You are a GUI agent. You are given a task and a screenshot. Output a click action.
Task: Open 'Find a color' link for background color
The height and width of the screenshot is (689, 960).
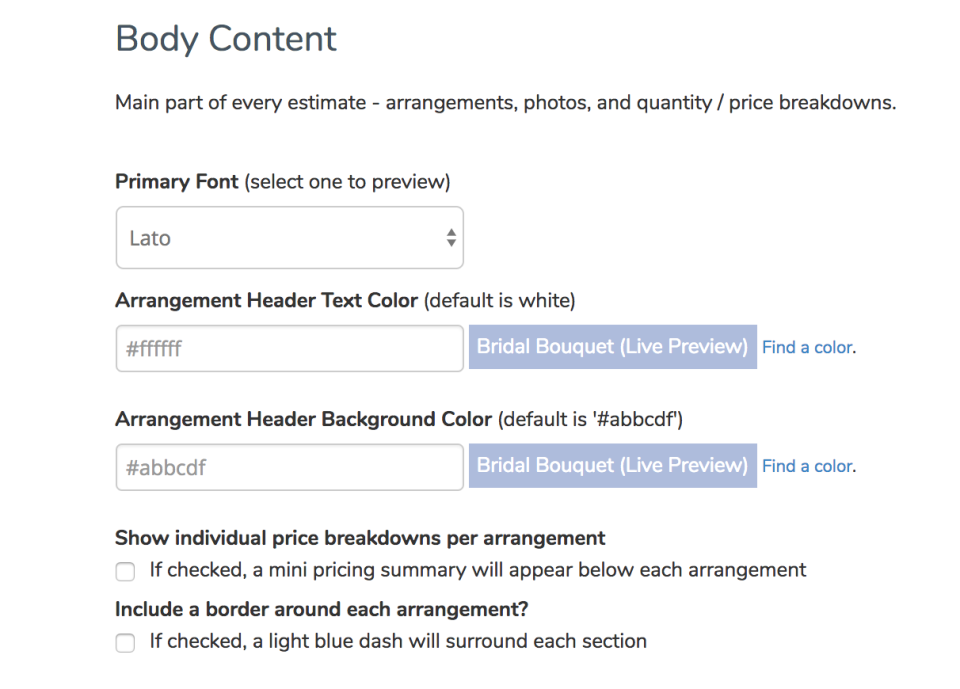(807, 466)
